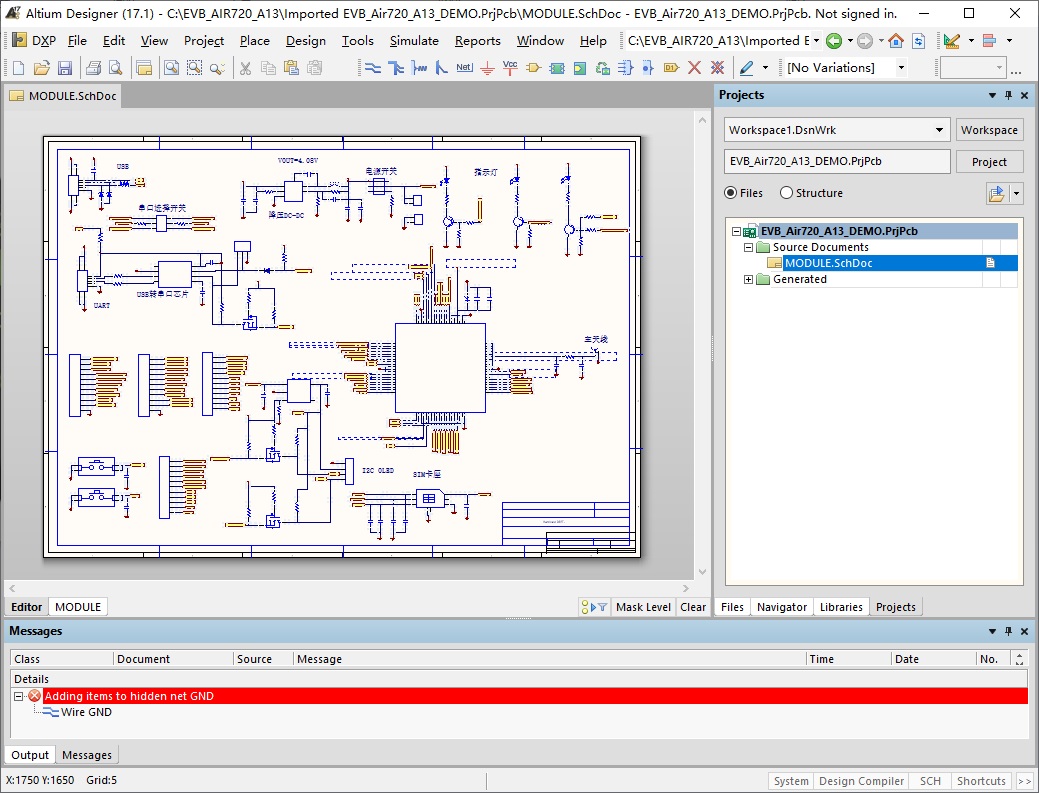Click the Mask Level button

tap(643, 607)
